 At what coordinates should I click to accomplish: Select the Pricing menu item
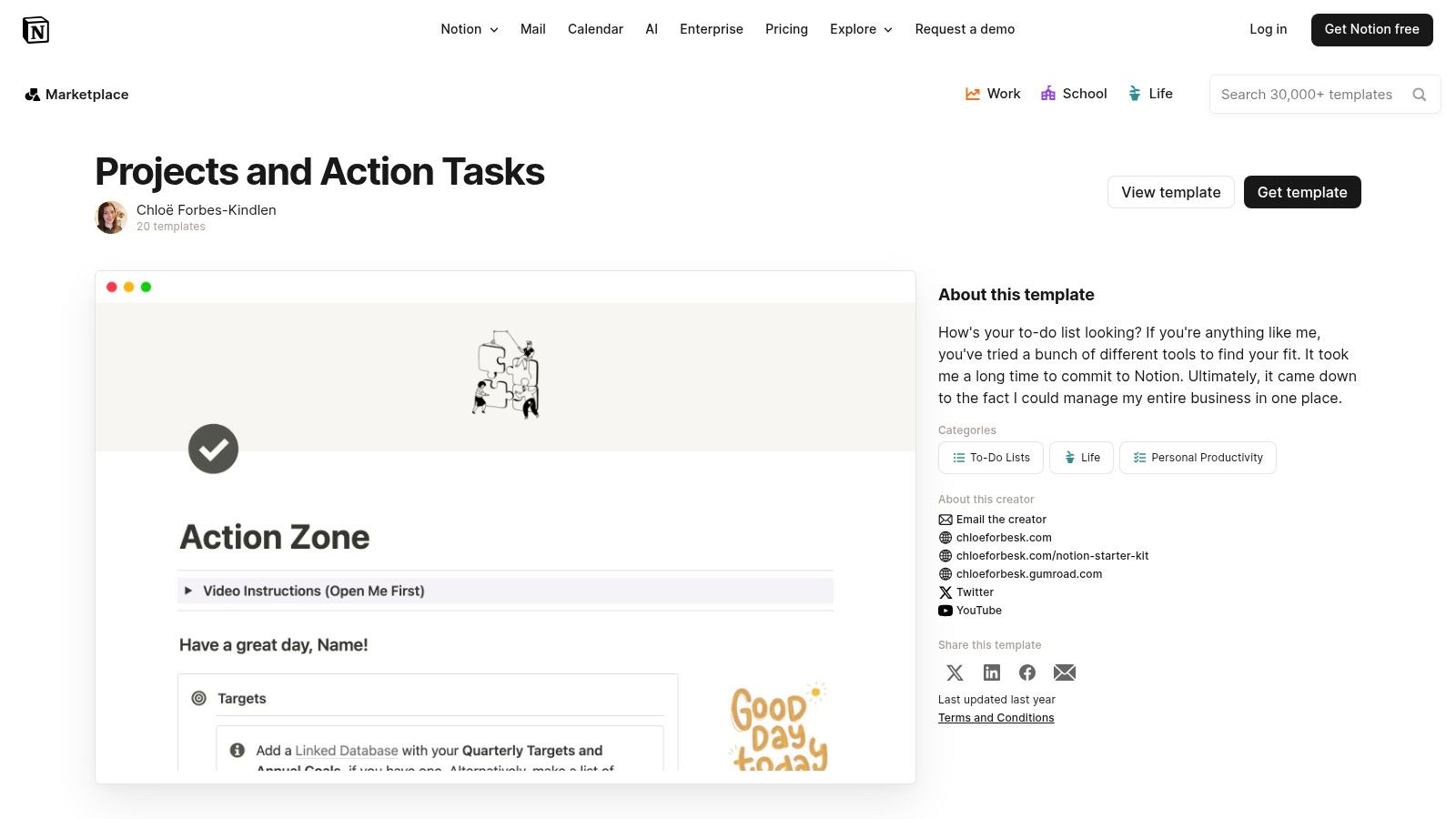786,29
